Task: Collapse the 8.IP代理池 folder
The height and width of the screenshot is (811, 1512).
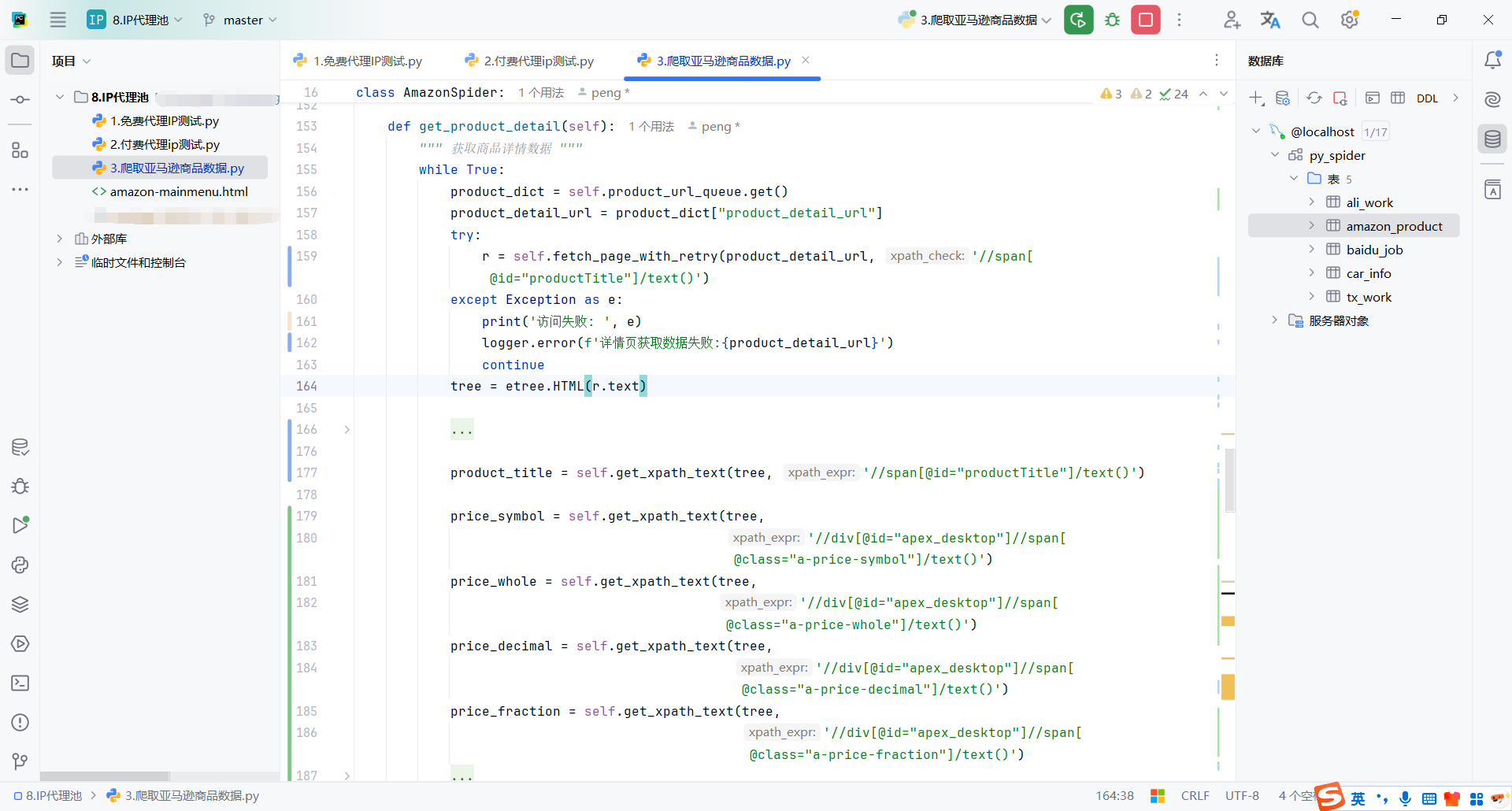Action: [x=60, y=97]
